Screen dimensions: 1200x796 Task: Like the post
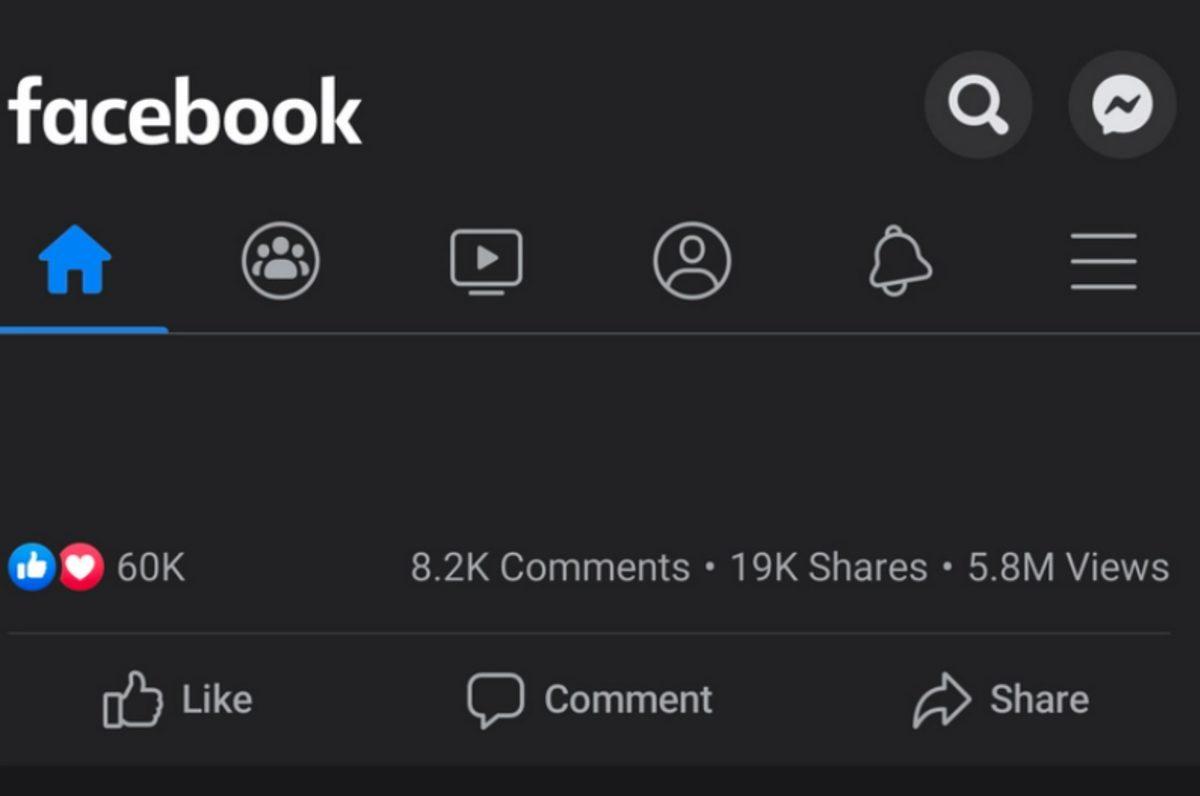coord(180,699)
